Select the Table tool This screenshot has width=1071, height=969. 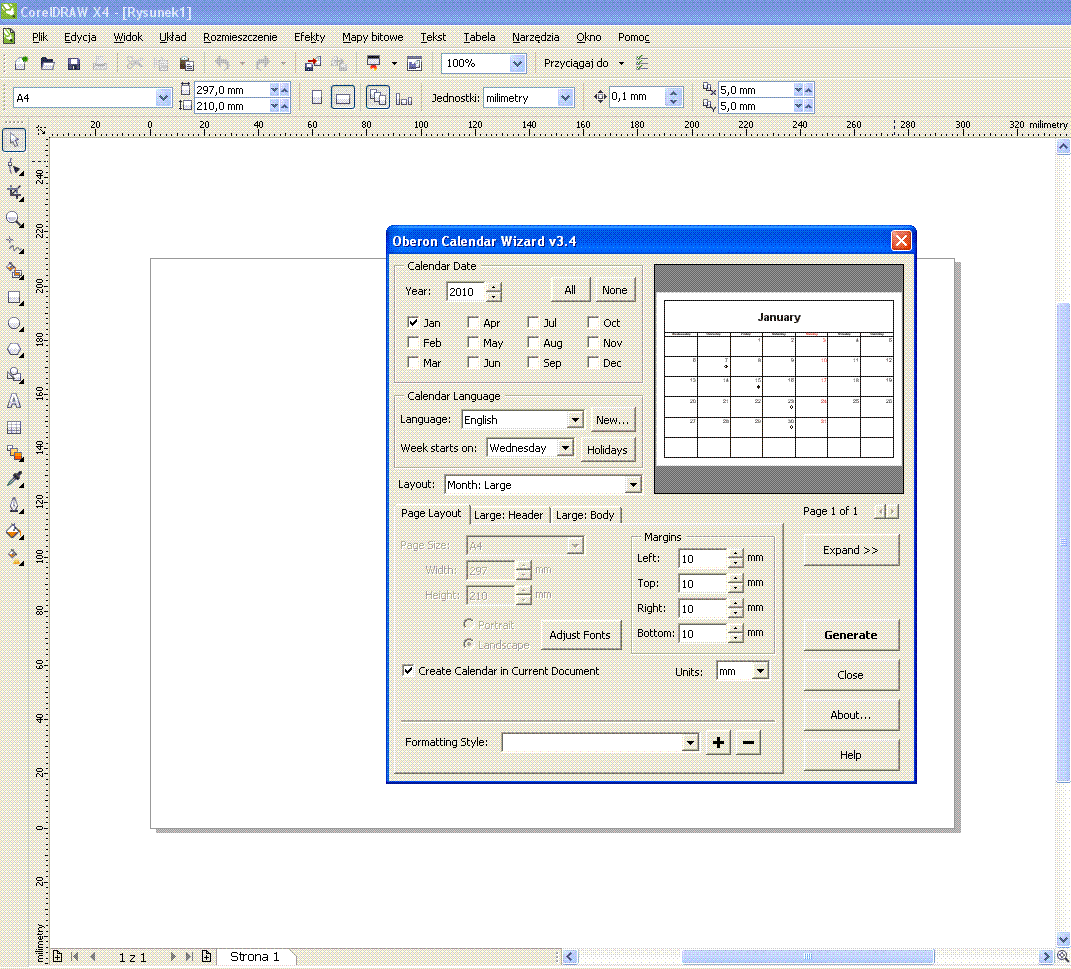click(x=14, y=428)
